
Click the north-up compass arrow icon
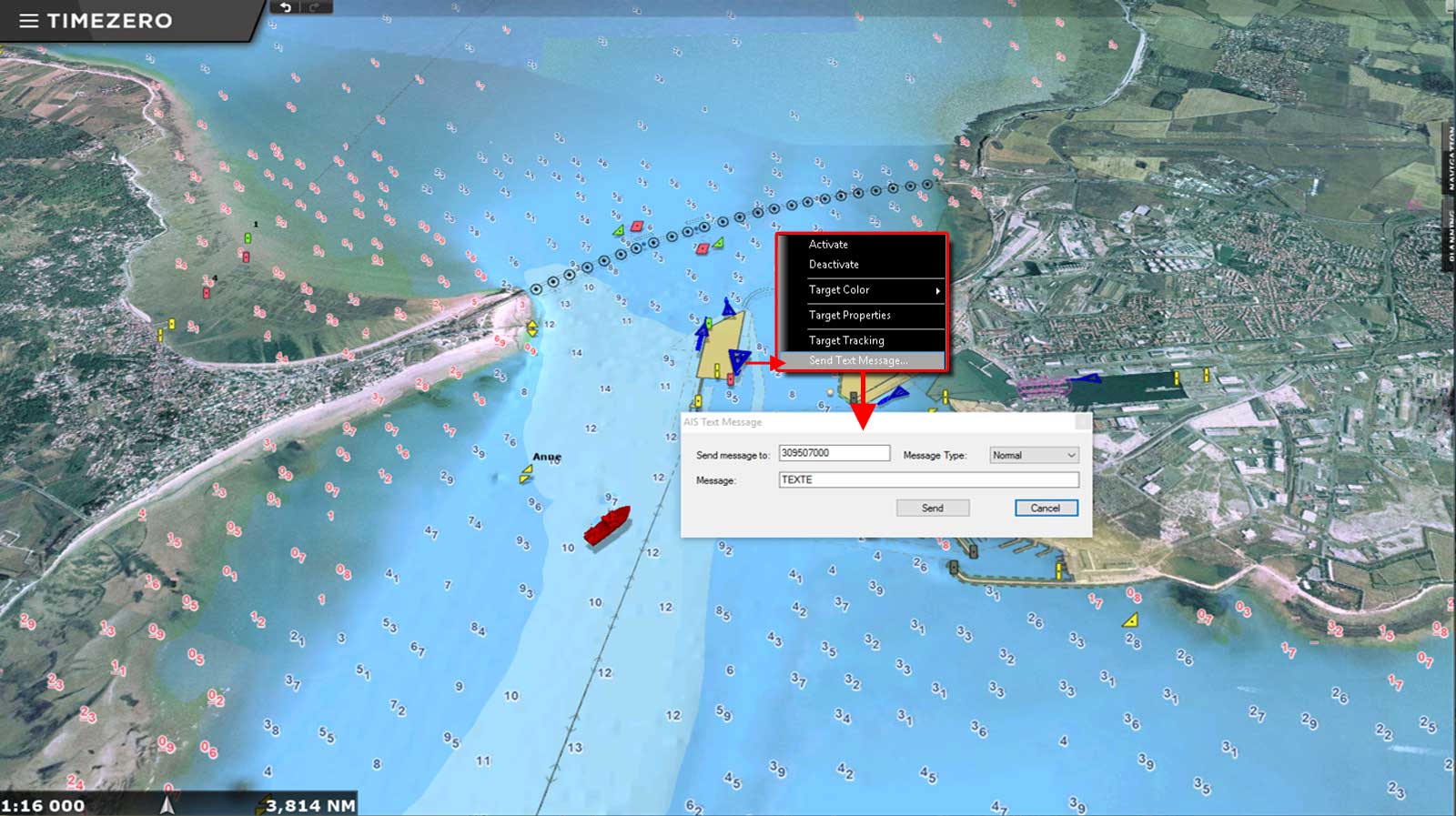pos(167,804)
